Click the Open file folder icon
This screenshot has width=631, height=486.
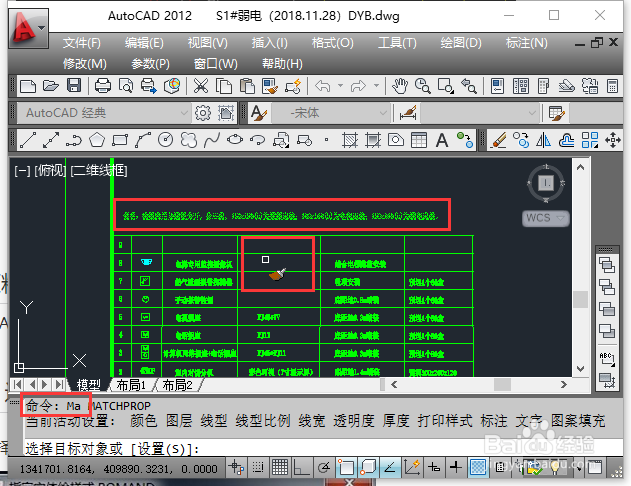coord(51,86)
